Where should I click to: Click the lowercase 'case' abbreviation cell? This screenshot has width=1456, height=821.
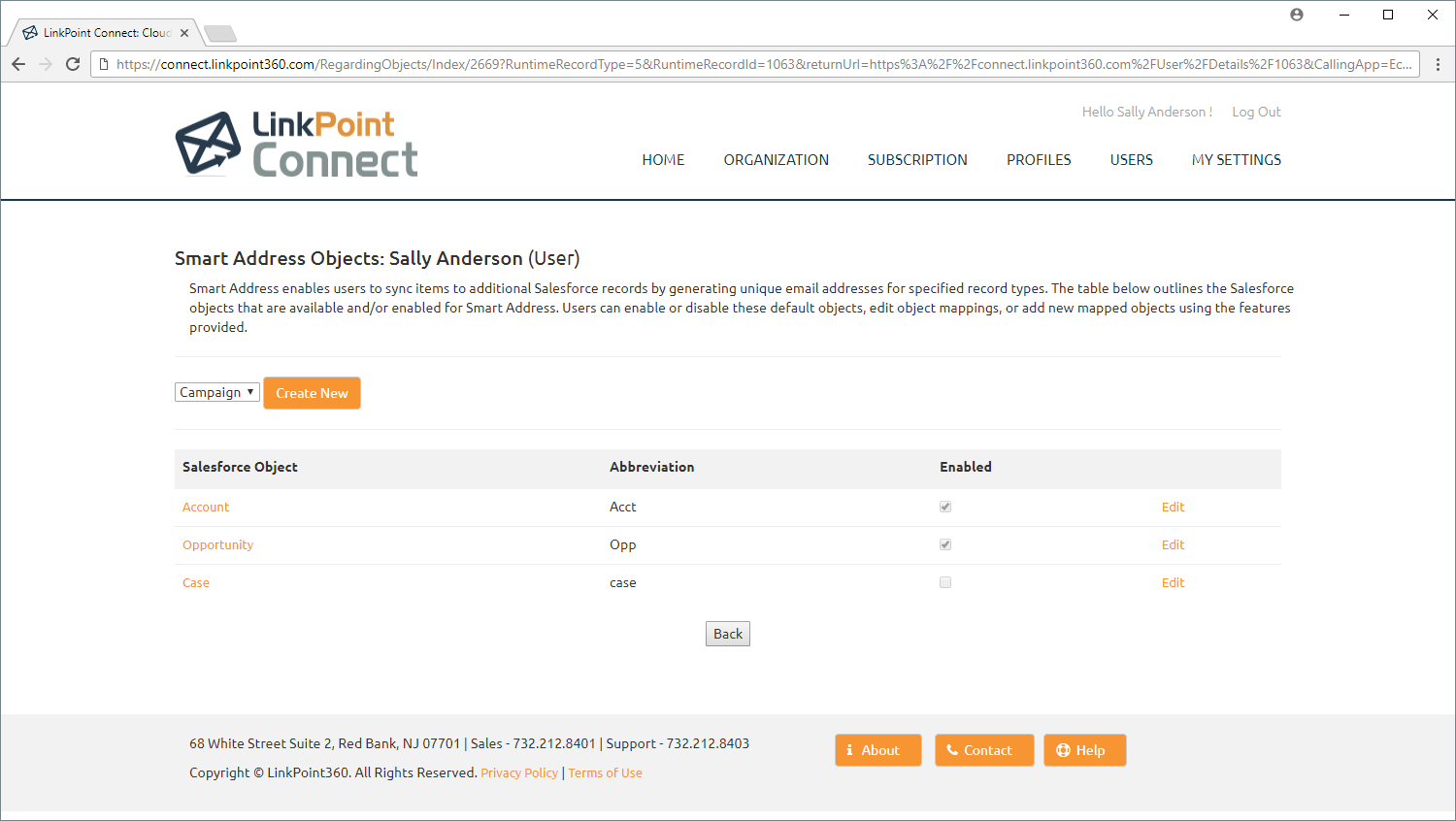click(622, 582)
